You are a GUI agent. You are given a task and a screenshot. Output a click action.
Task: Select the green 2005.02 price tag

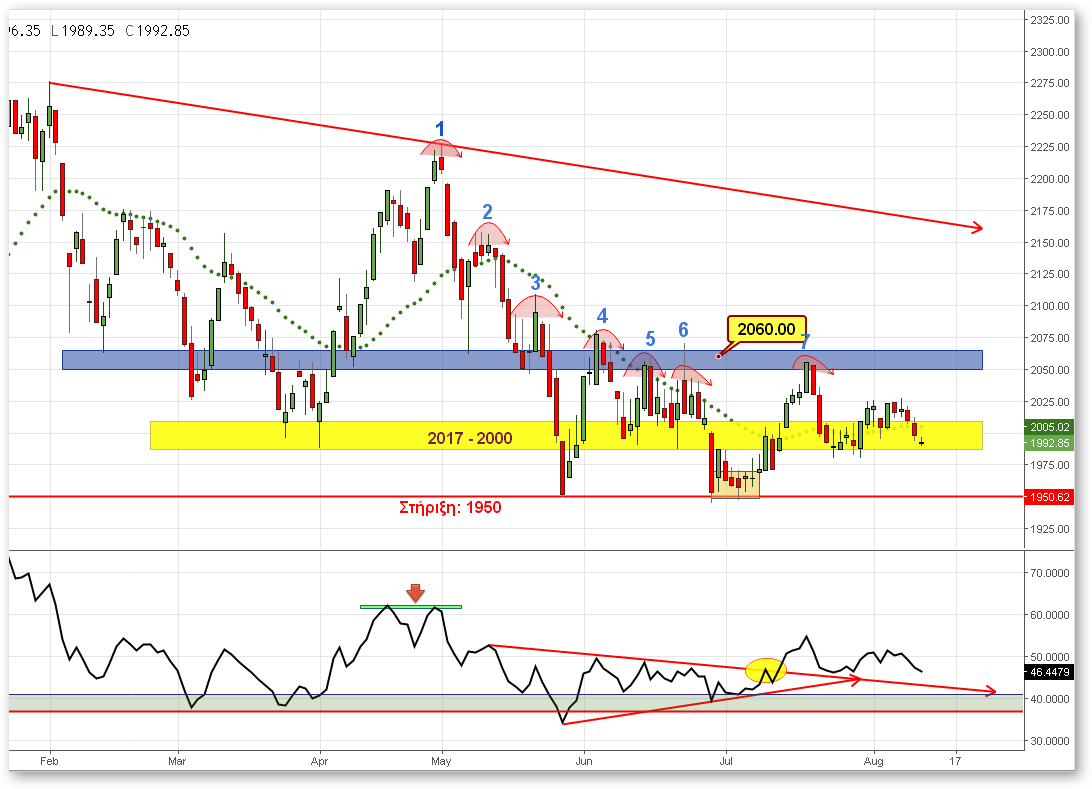click(1049, 427)
